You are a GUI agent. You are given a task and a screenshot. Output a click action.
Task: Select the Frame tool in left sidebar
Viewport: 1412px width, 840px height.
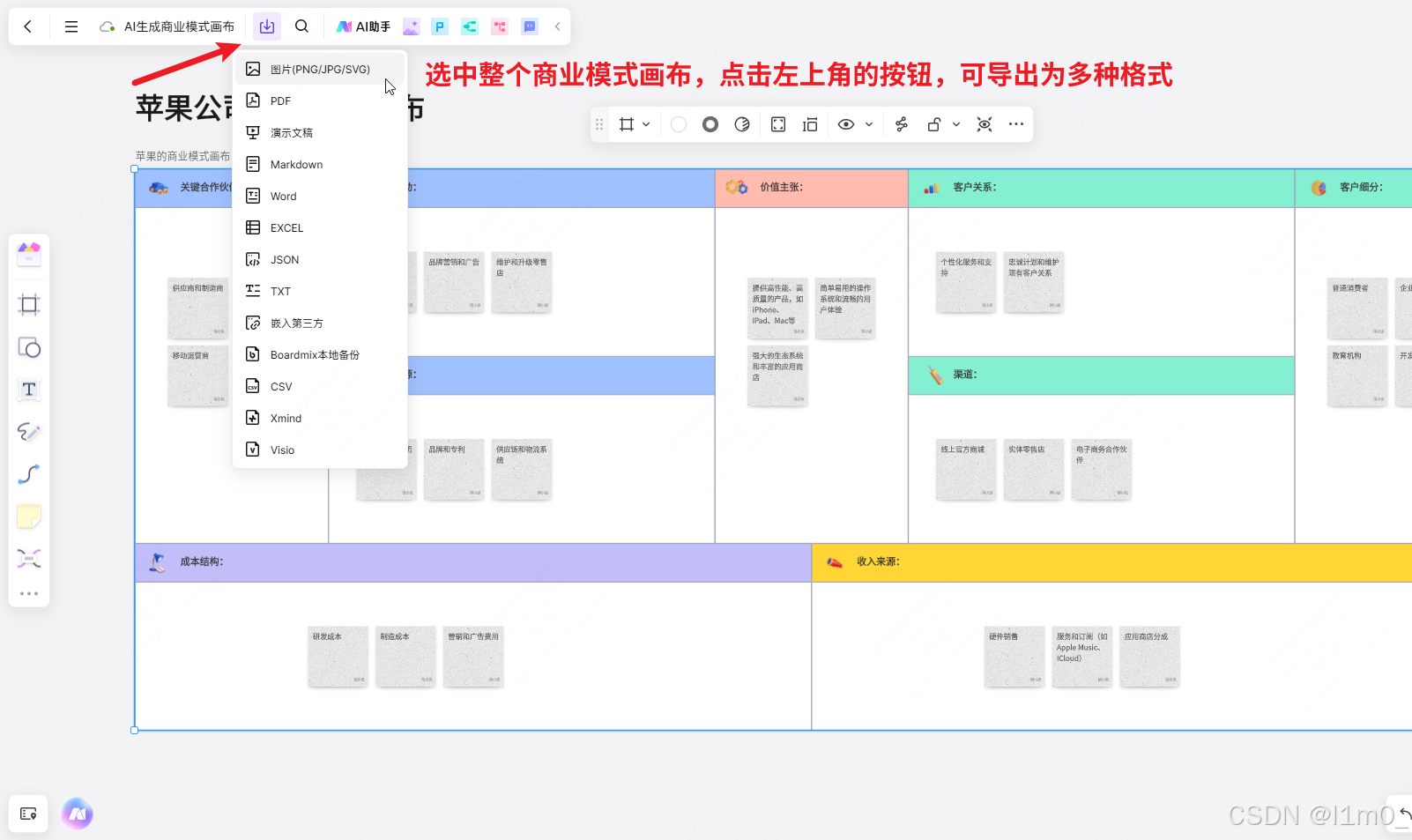point(29,305)
